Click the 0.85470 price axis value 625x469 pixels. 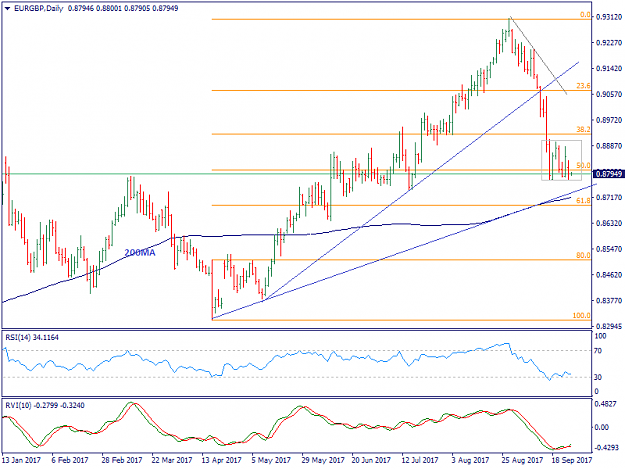tap(609, 249)
